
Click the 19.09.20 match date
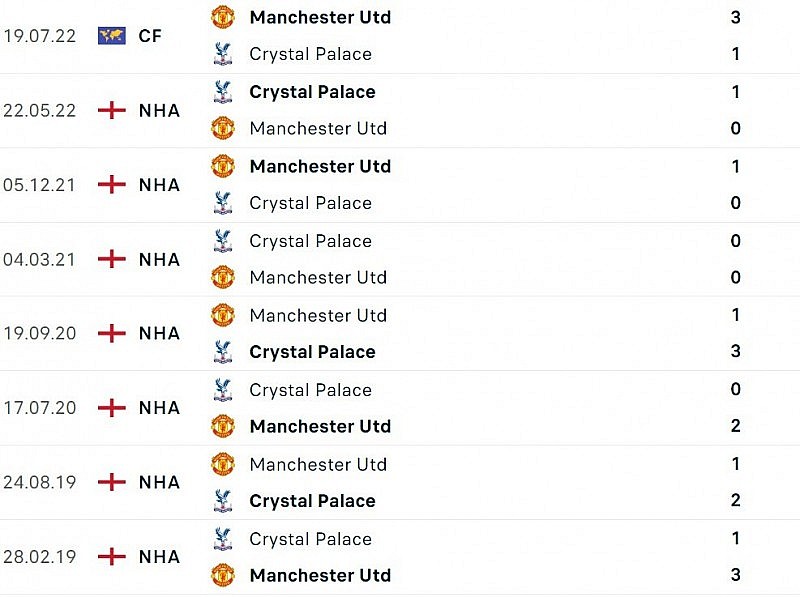[39, 333]
